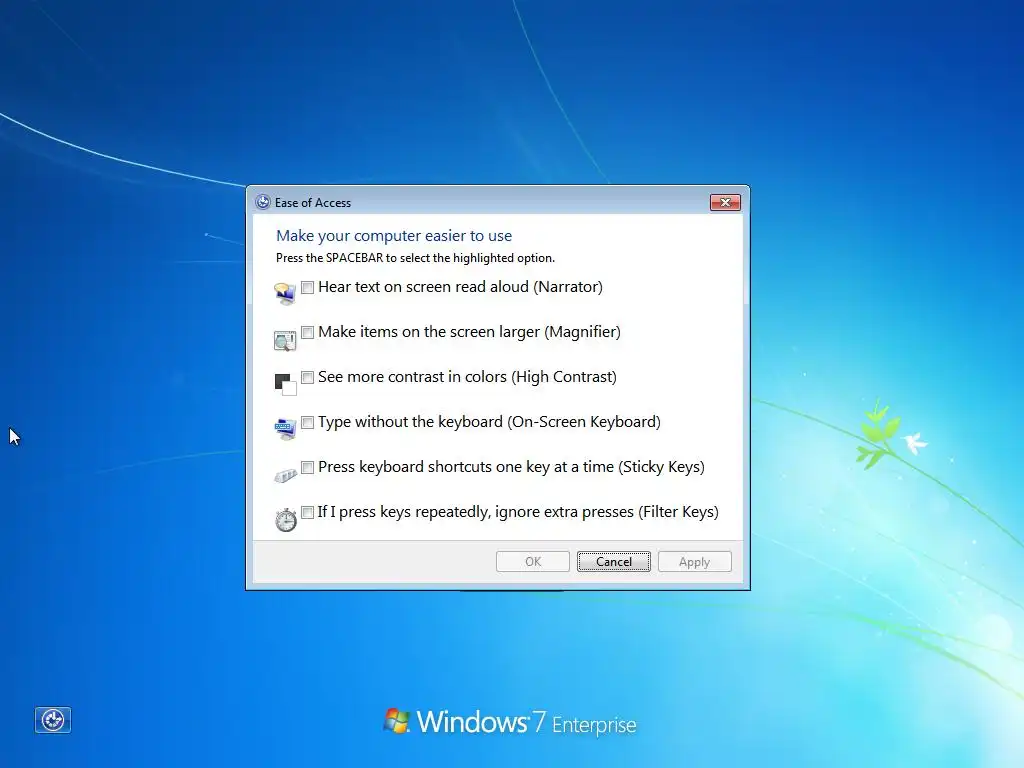Close the Ease of Access dialog
1024x768 pixels.
pos(726,202)
